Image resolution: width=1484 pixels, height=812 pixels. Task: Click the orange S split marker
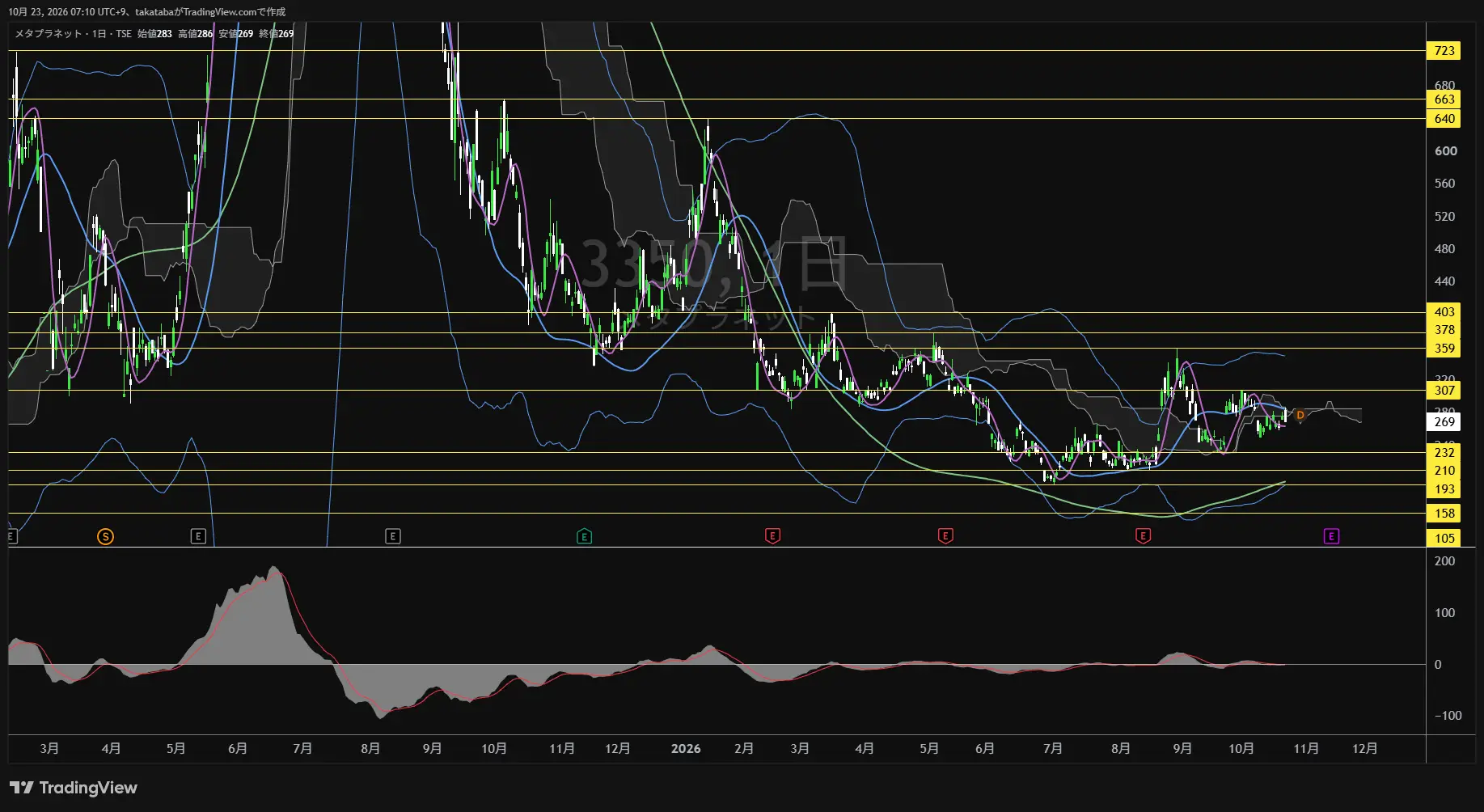point(105,536)
